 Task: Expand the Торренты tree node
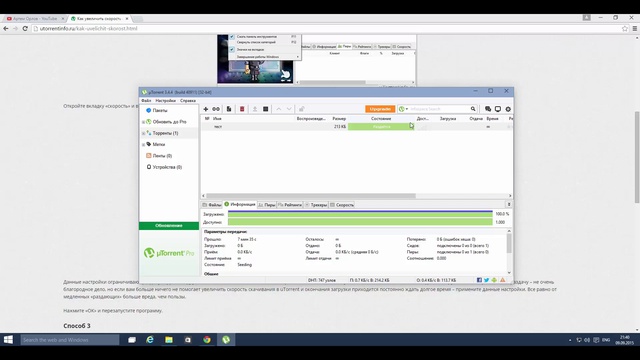(143, 133)
